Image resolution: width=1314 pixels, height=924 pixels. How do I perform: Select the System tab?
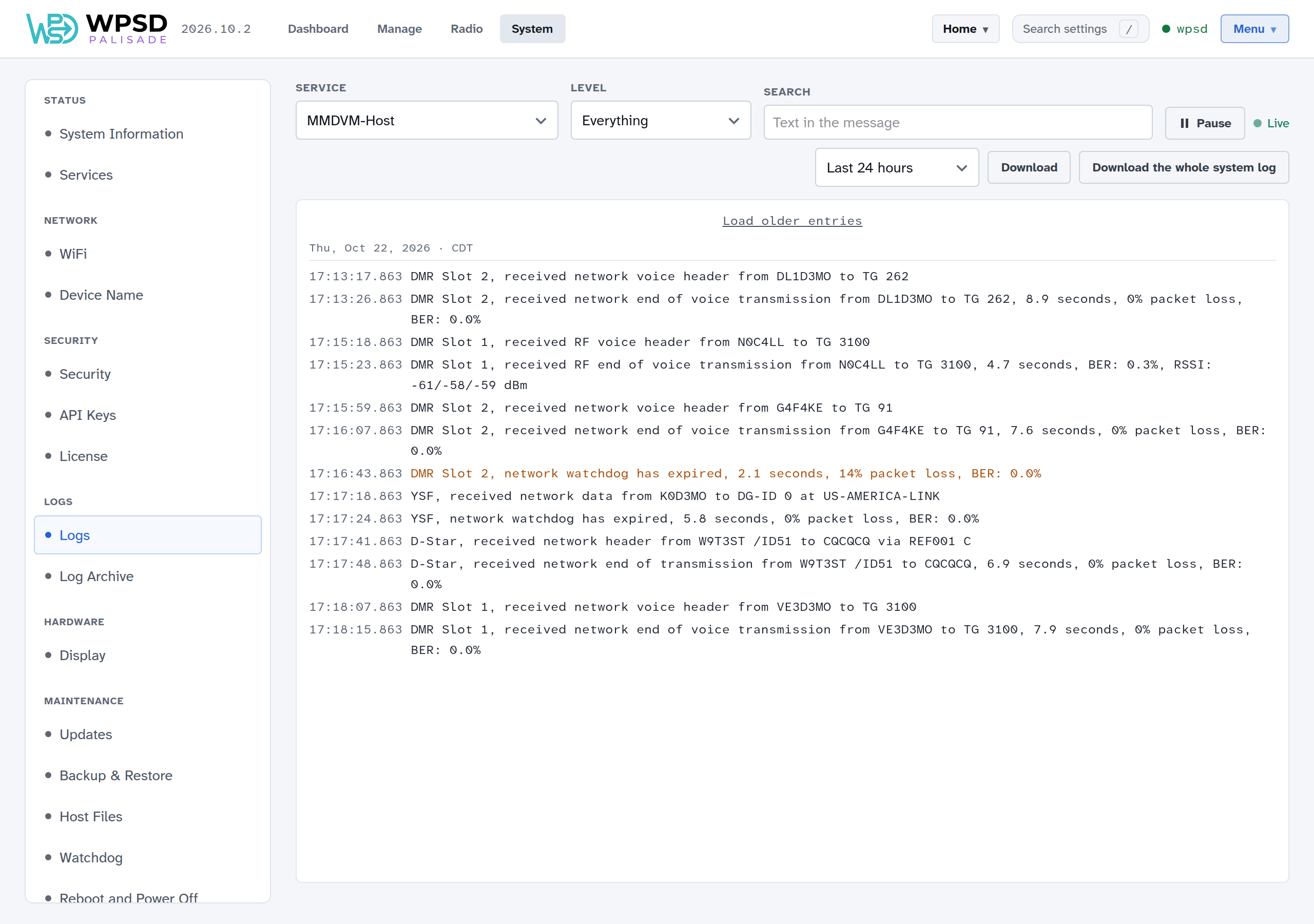pos(532,29)
